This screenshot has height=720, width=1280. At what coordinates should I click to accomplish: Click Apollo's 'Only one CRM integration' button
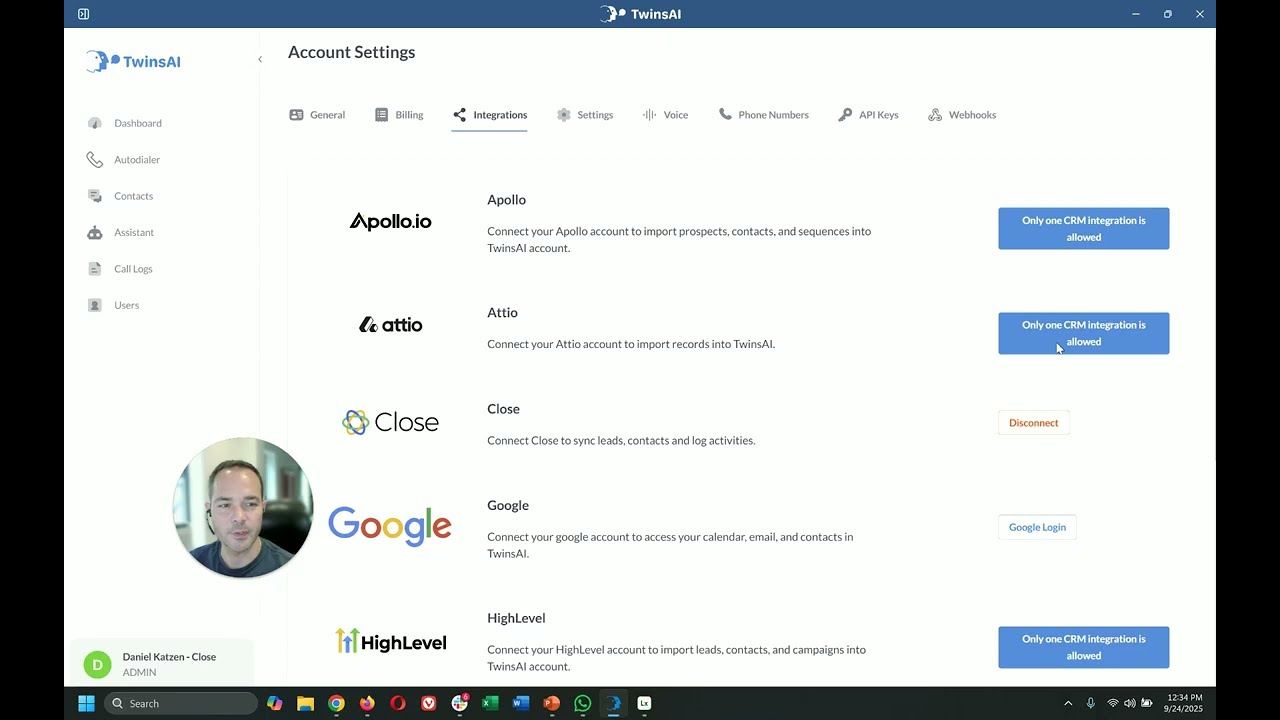[1083, 229]
